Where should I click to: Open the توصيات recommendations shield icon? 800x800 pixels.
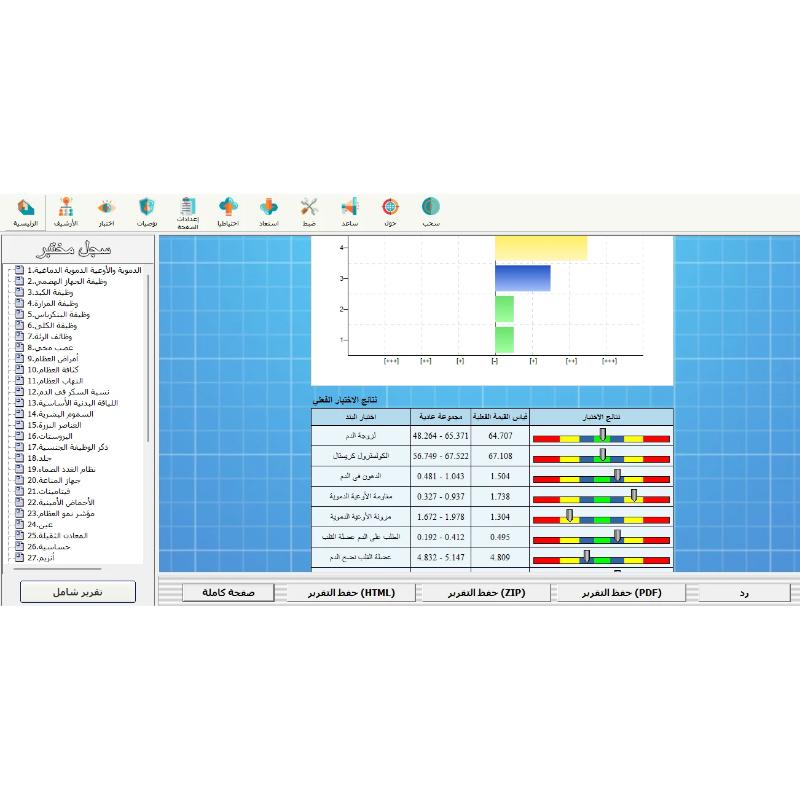coord(147,212)
